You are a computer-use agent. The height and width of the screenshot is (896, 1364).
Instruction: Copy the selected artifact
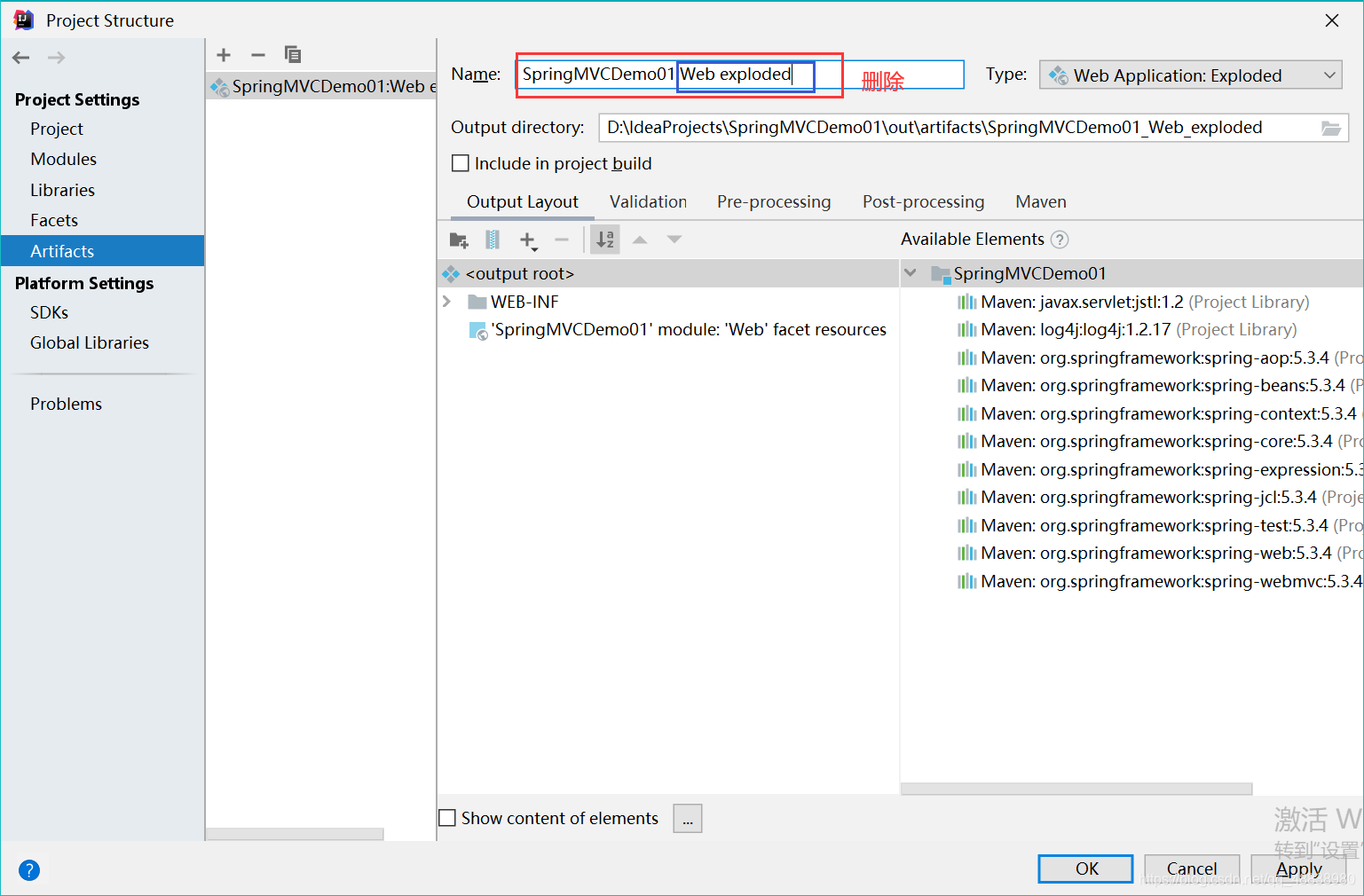[293, 55]
